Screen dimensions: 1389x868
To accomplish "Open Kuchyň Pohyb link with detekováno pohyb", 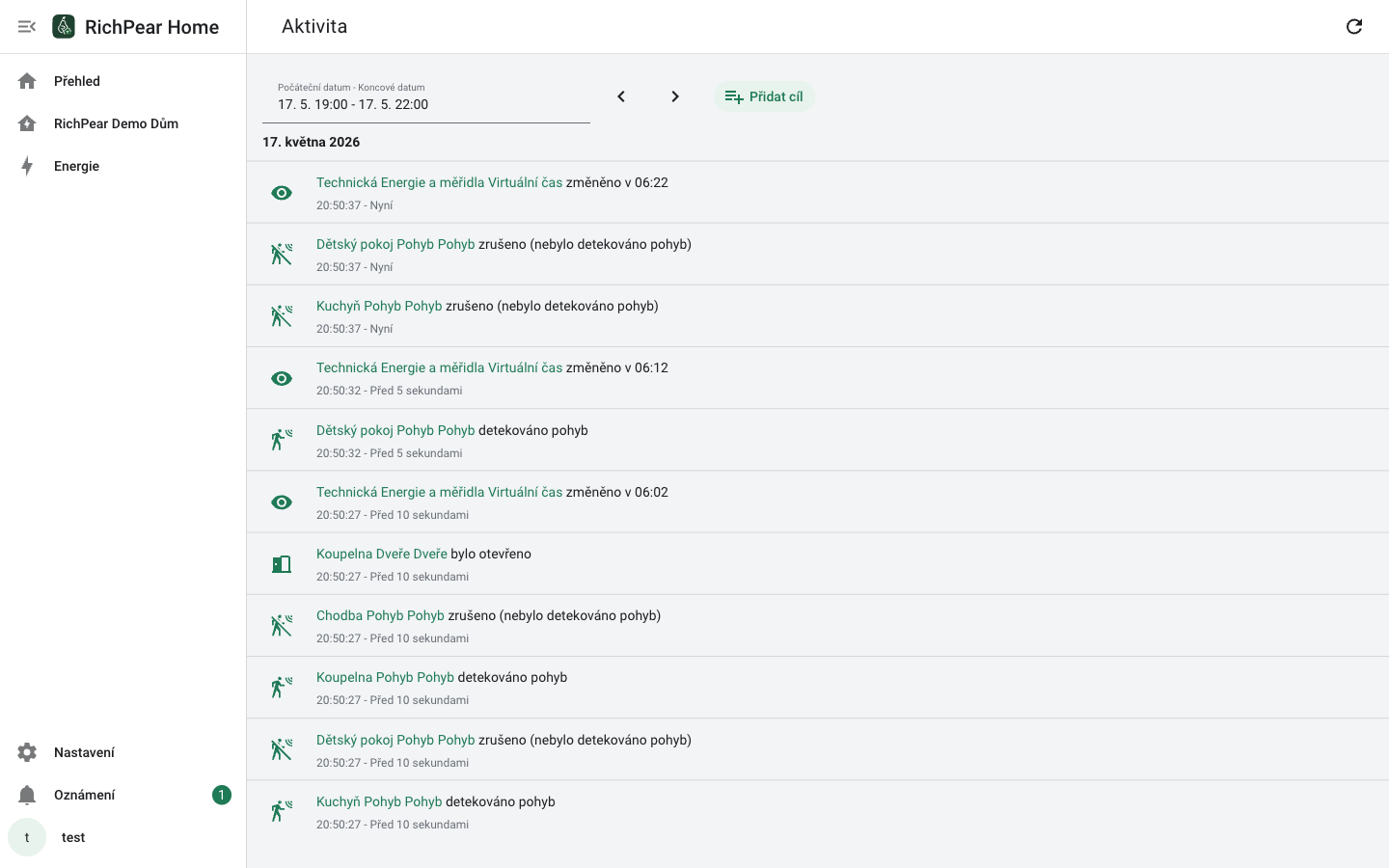I will [379, 801].
